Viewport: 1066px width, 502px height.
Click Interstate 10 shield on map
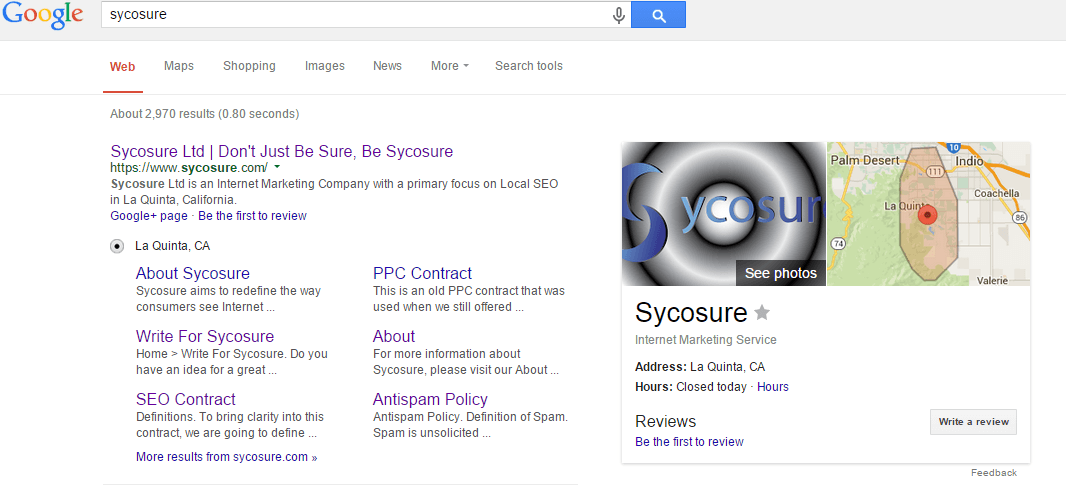click(x=954, y=147)
